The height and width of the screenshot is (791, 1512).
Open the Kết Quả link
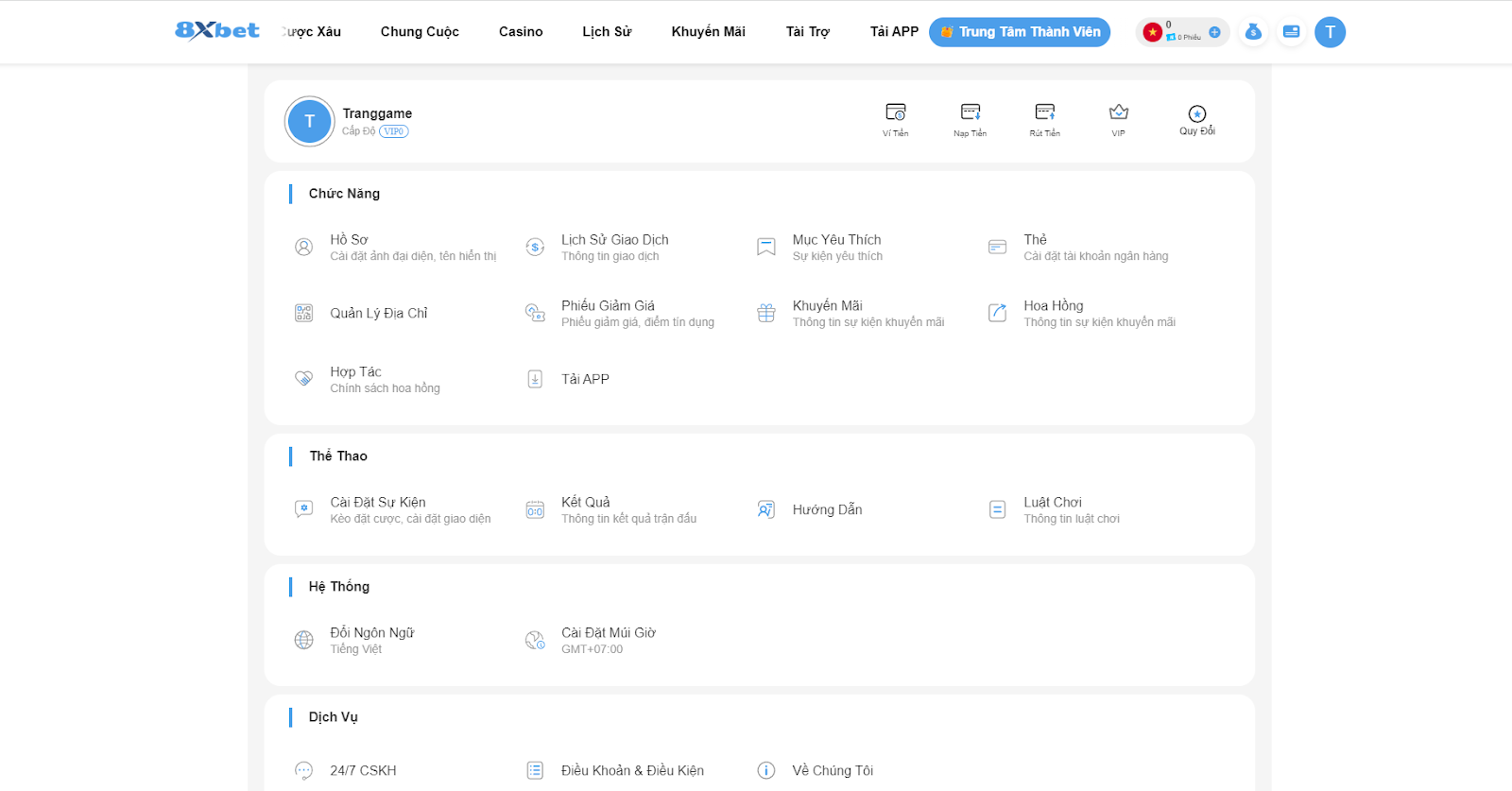(586, 503)
